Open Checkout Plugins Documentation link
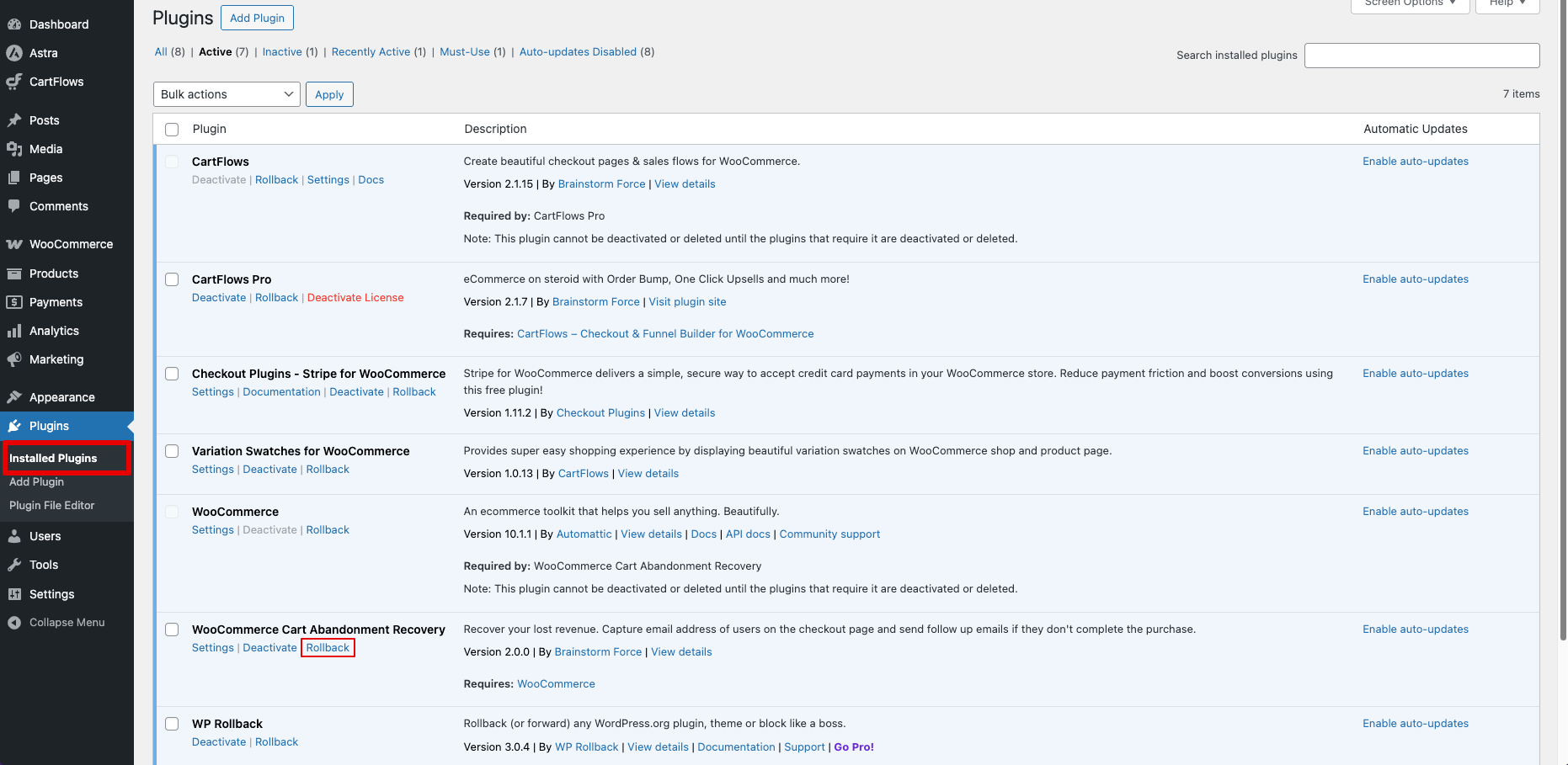 (281, 392)
